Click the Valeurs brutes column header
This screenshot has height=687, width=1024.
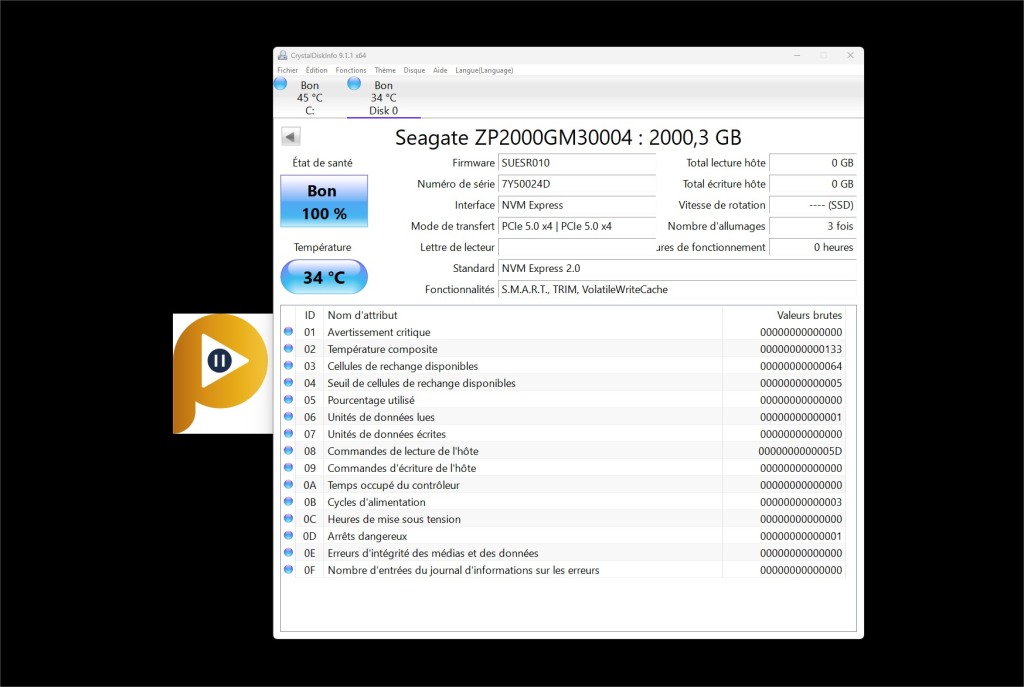pyautogui.click(x=784, y=315)
